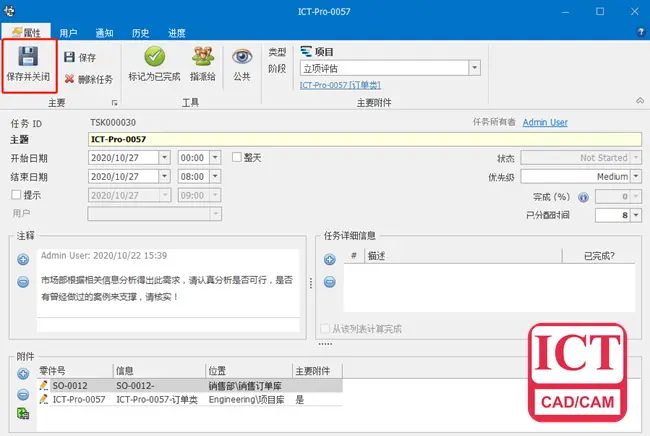Open the status Not Started dropdown

tap(636, 157)
